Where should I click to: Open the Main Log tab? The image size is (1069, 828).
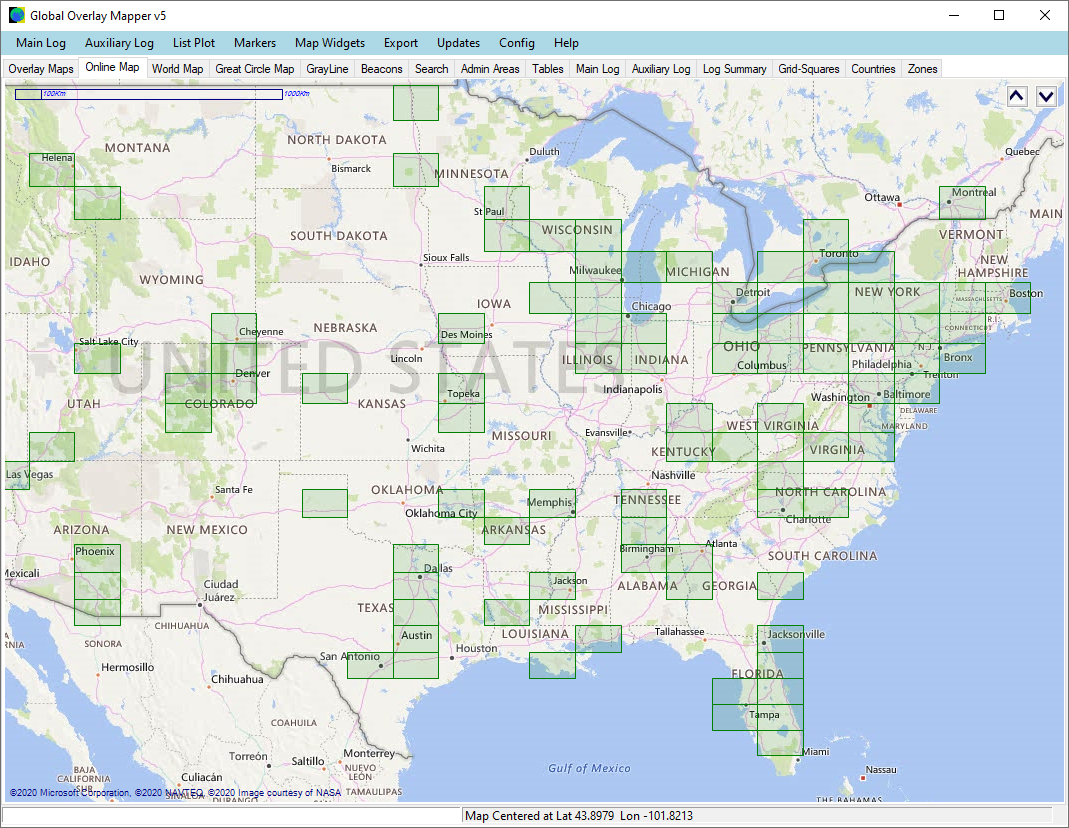click(597, 69)
